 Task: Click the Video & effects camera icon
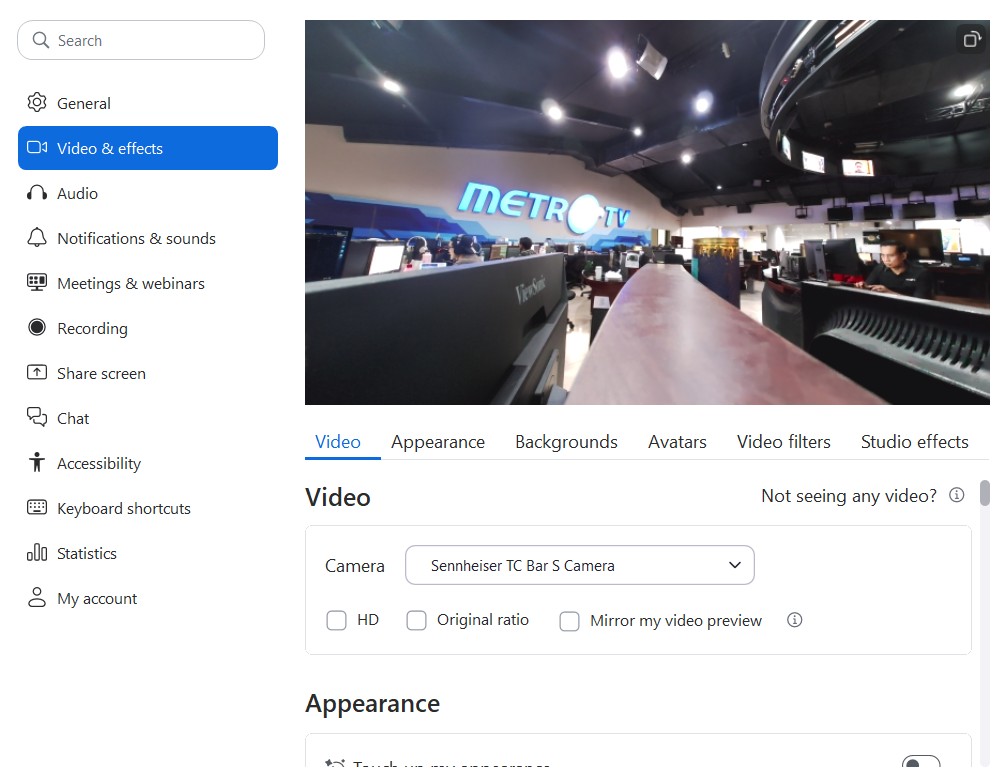coord(37,148)
